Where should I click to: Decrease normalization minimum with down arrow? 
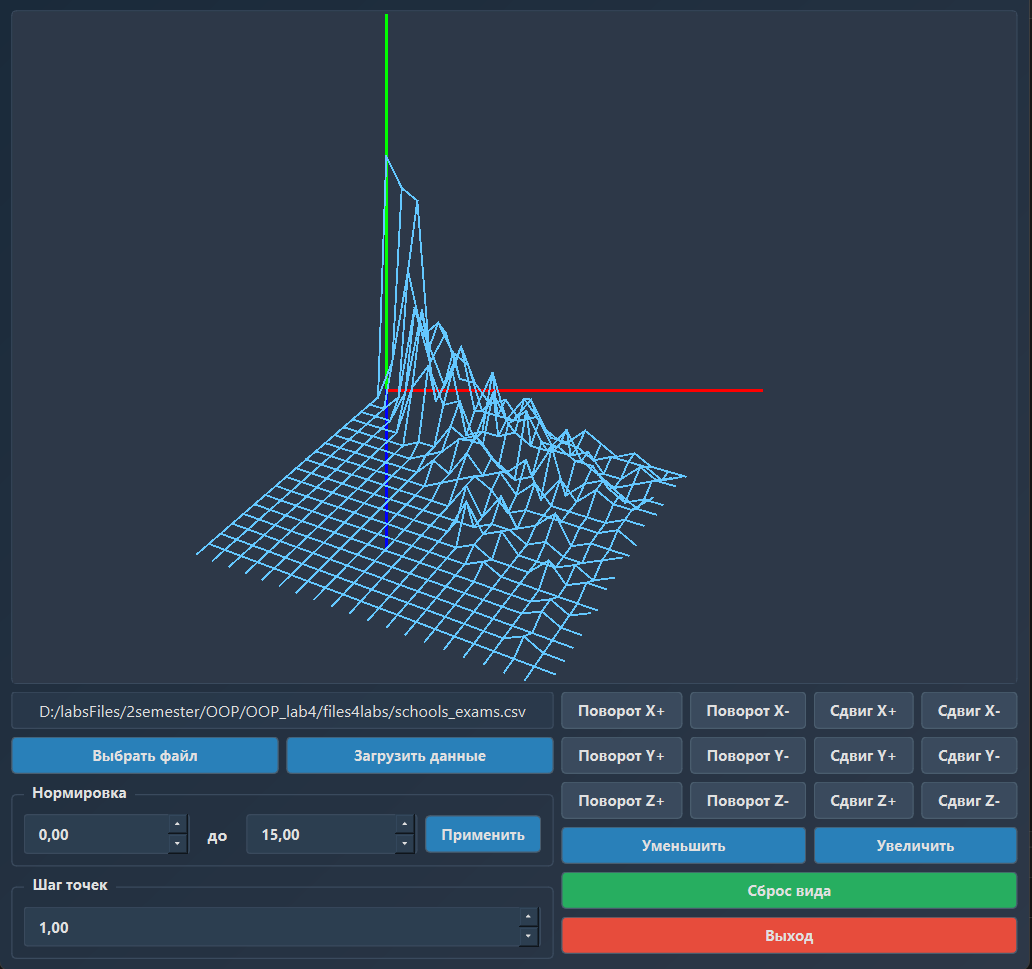(x=178, y=844)
